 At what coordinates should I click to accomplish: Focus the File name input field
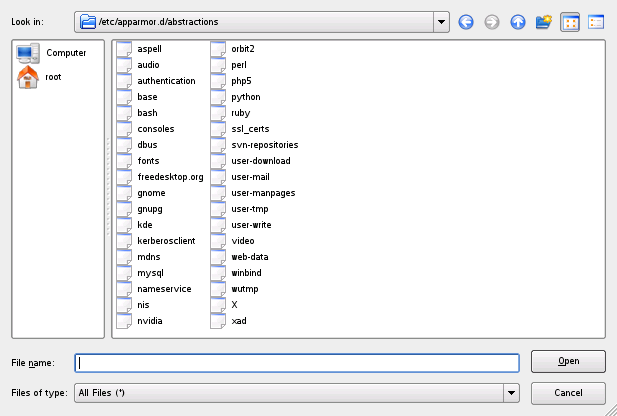[297, 363]
